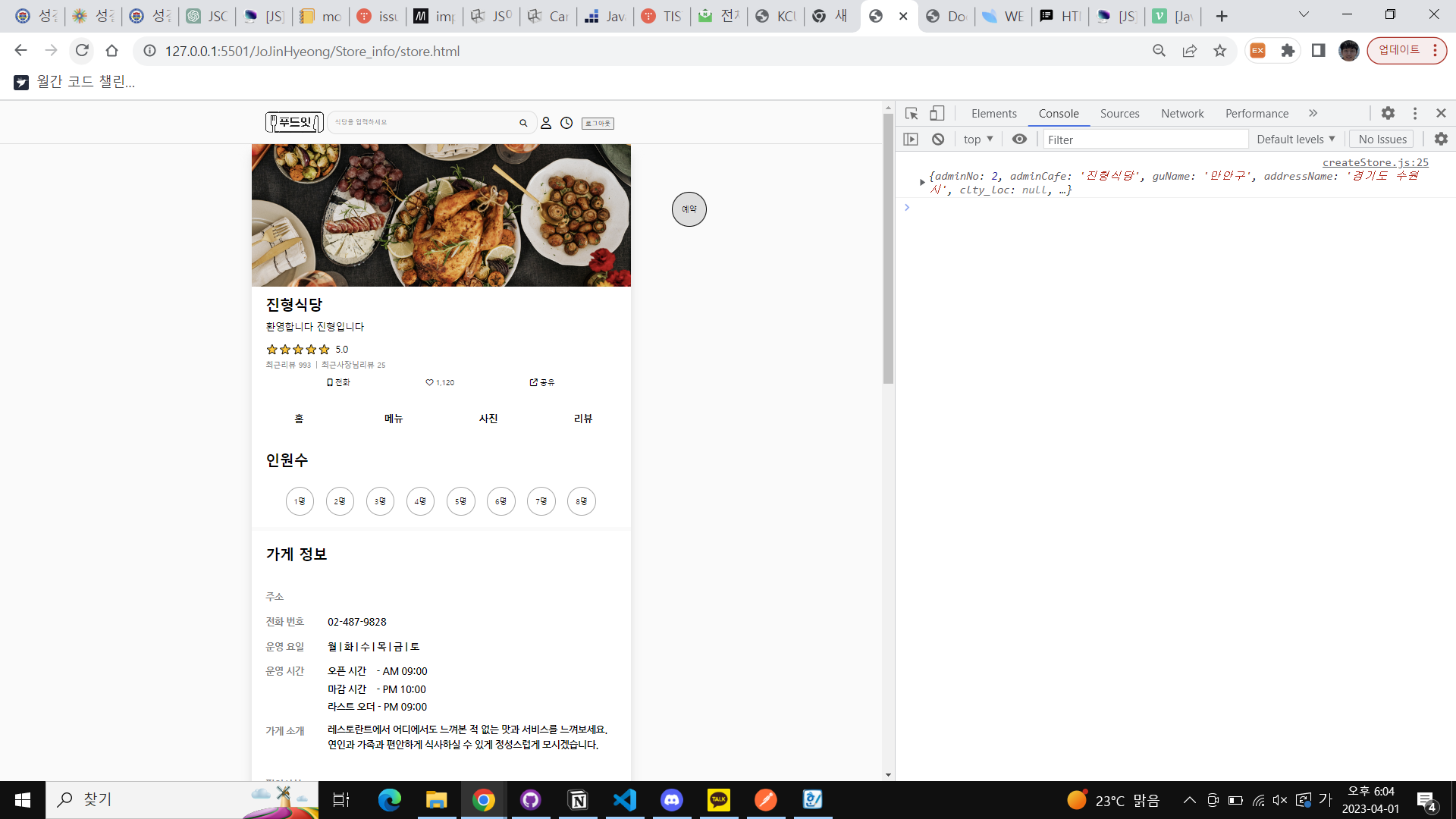Bookmark this page with the star icon
The height and width of the screenshot is (819, 1456).
coord(1219,51)
